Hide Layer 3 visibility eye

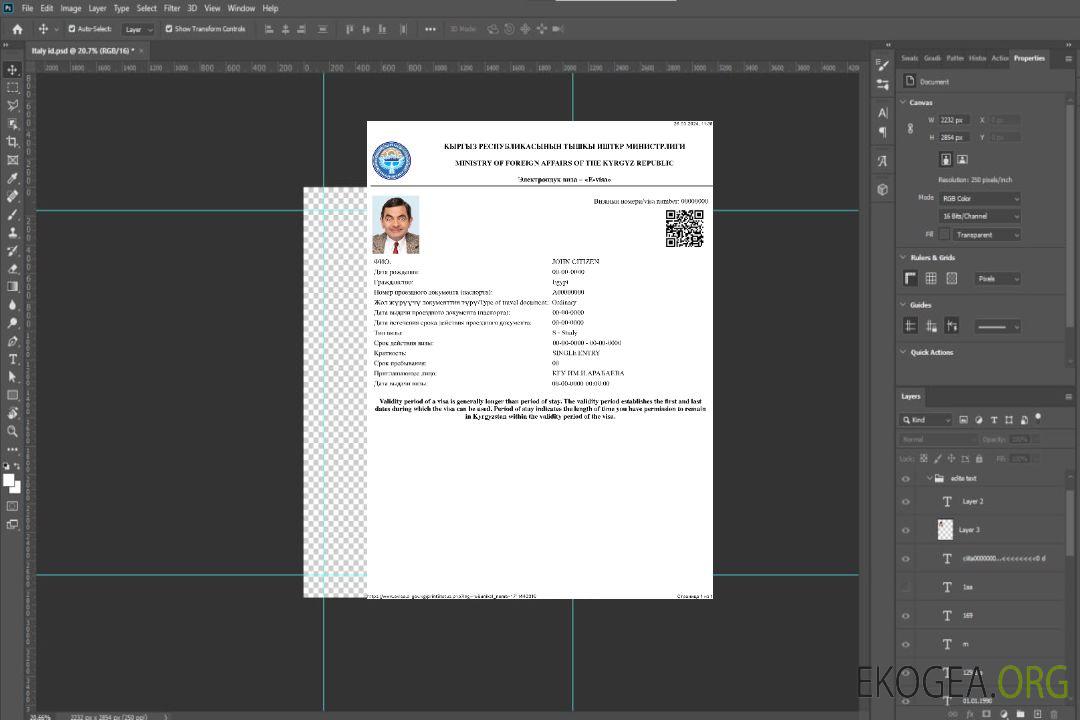point(906,531)
